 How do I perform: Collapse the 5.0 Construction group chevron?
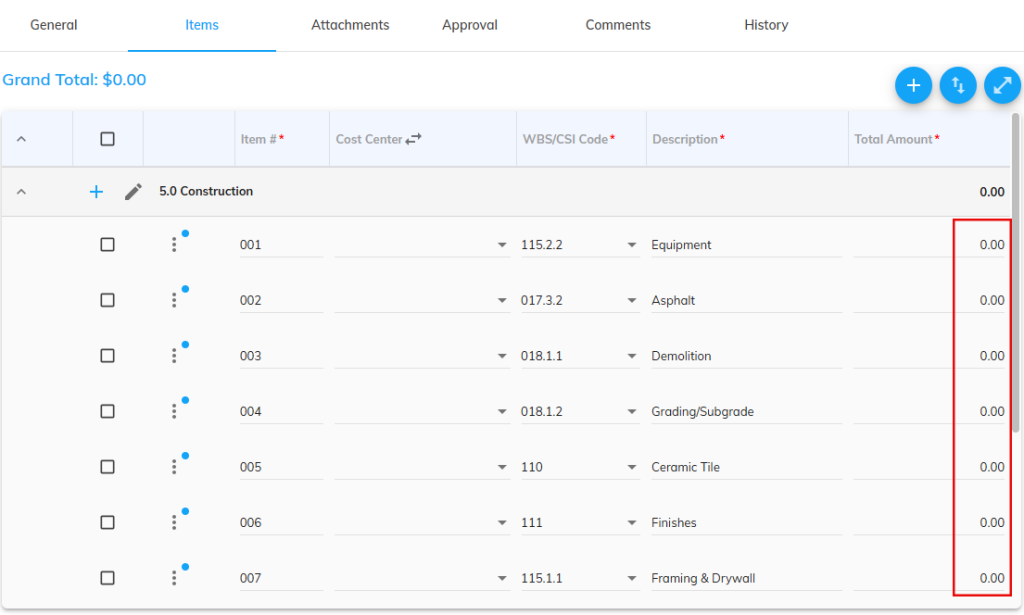point(22,191)
